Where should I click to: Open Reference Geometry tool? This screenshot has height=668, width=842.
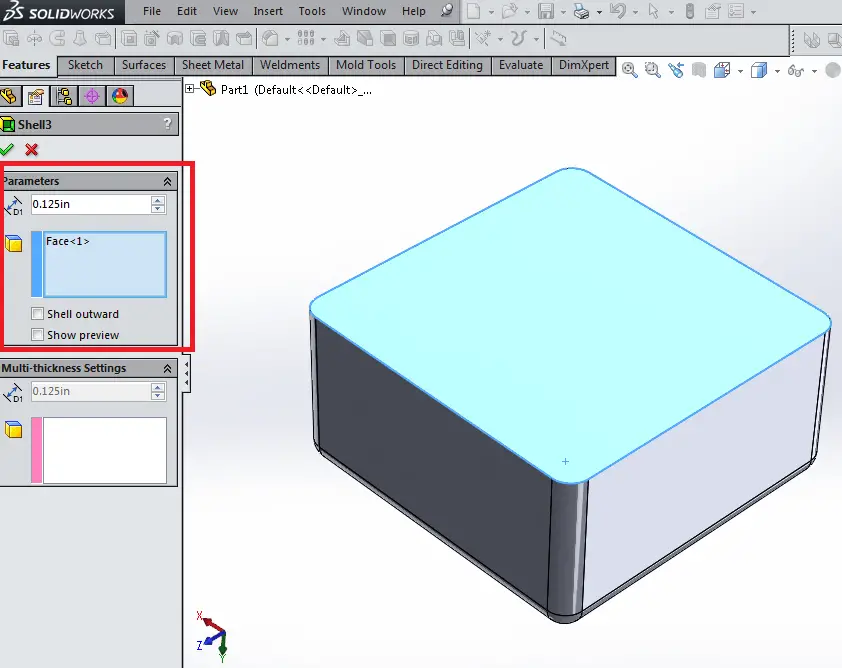click(484, 39)
